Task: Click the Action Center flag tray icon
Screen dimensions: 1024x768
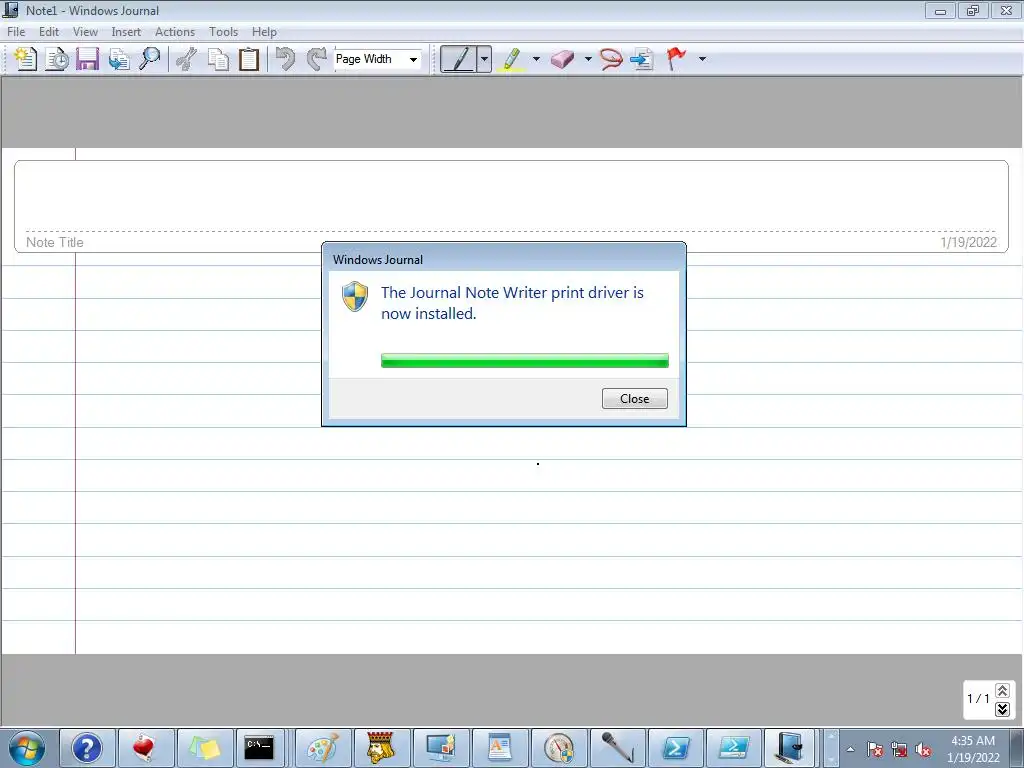Action: 875,750
